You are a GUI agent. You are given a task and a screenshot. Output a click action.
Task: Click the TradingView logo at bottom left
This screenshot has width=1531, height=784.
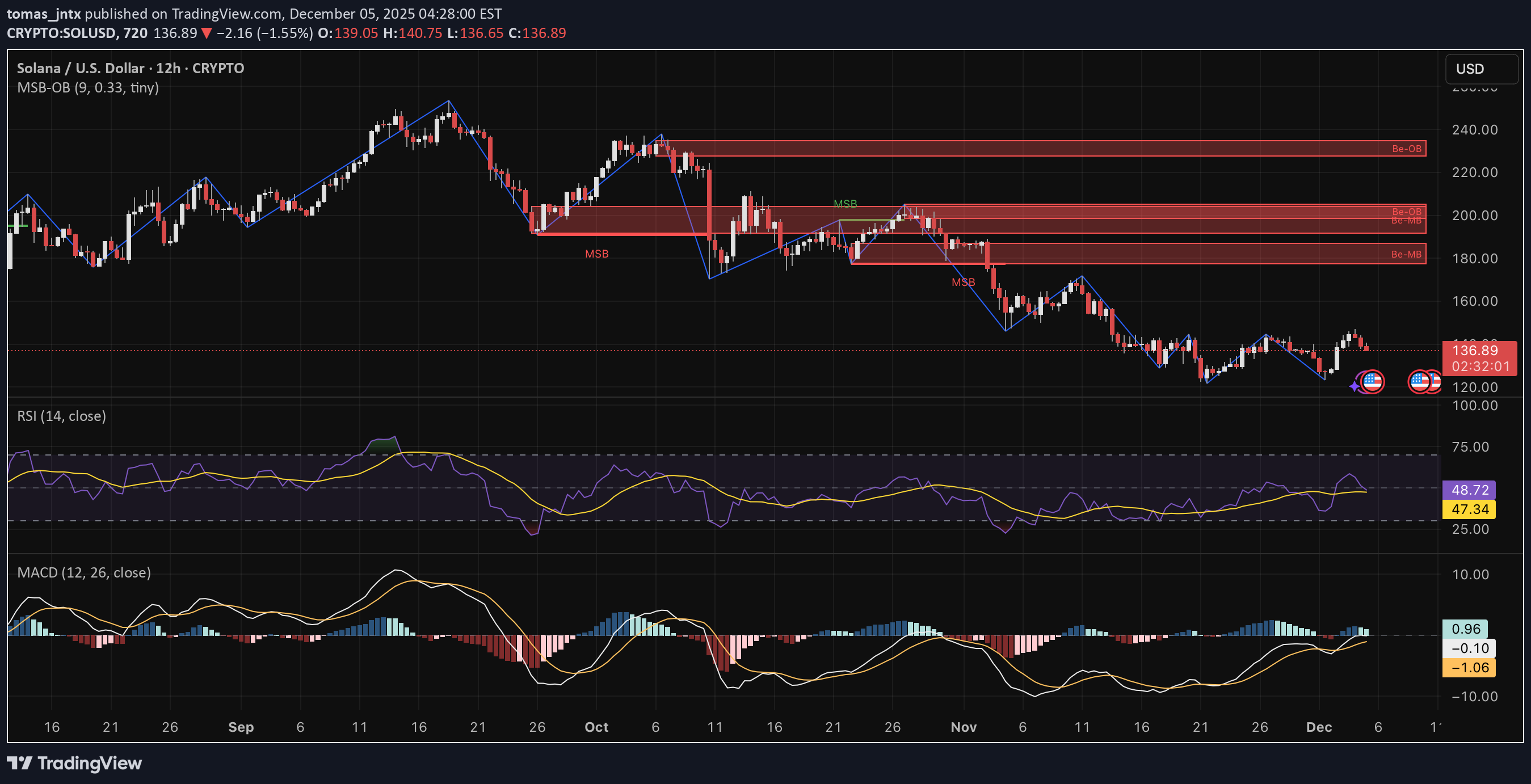[74, 763]
